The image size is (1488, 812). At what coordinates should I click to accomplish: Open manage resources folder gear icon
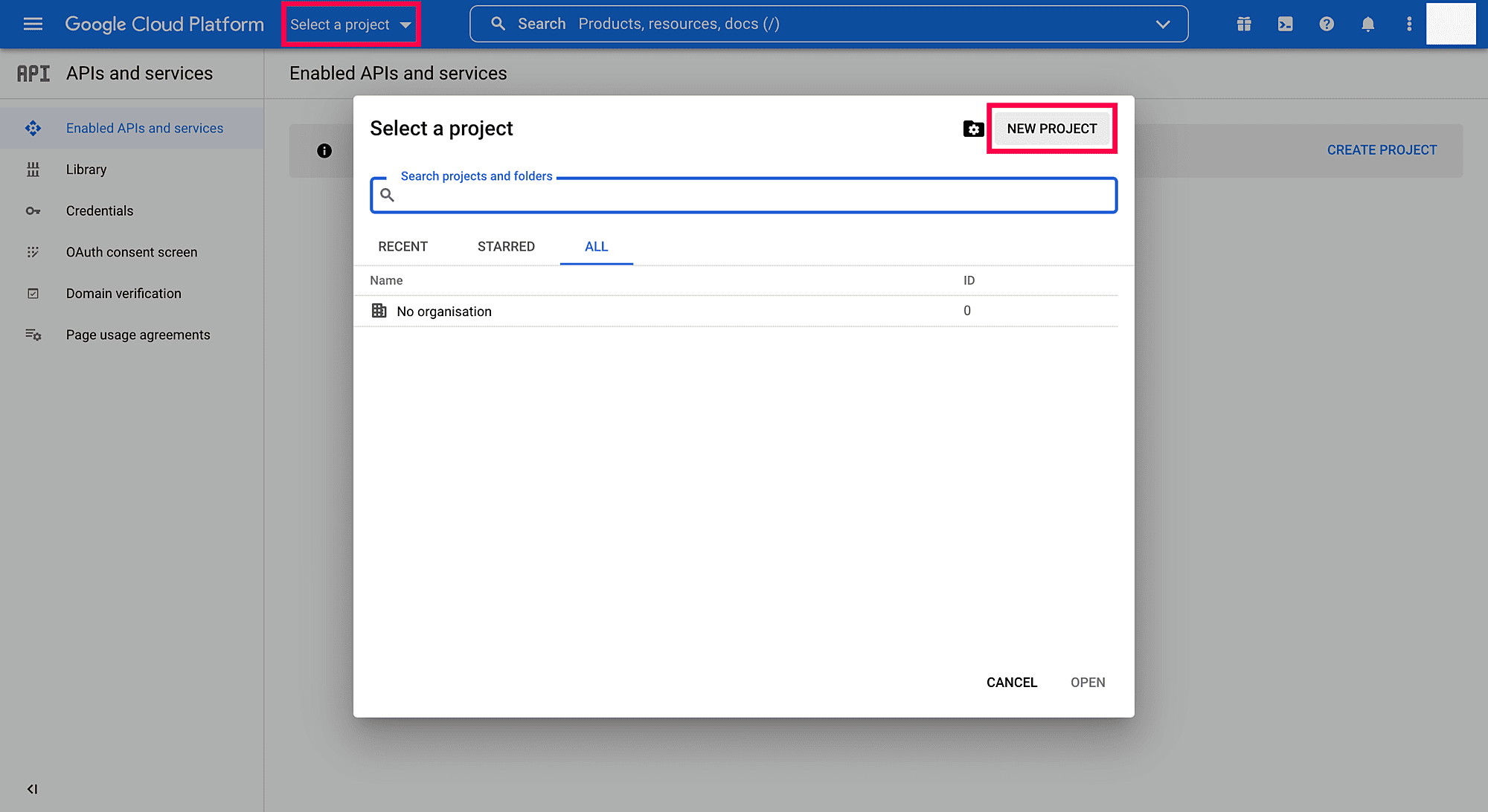coord(973,129)
